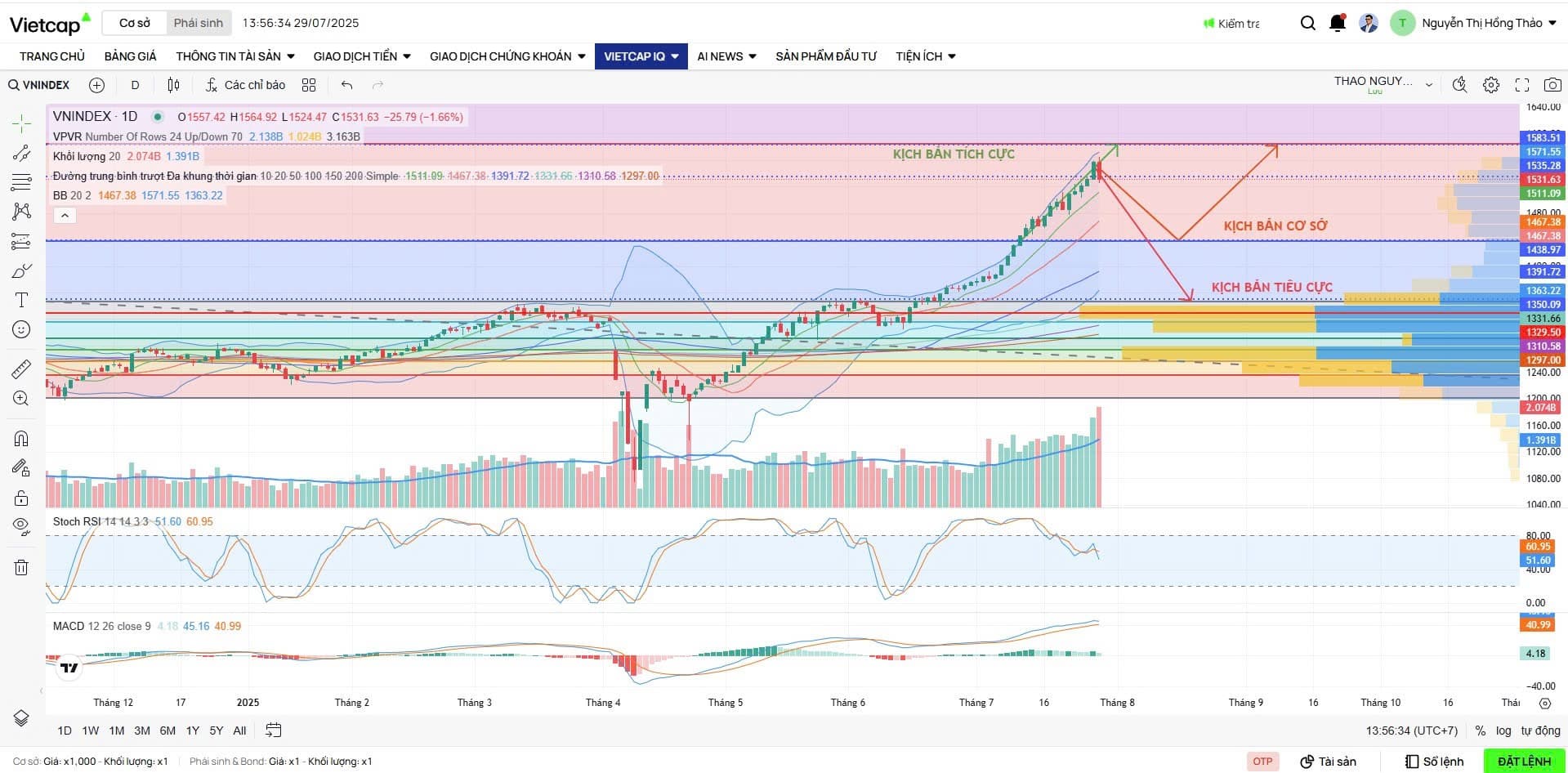
Task: Open the Fibonacci retracement tools
Action: tap(21, 182)
